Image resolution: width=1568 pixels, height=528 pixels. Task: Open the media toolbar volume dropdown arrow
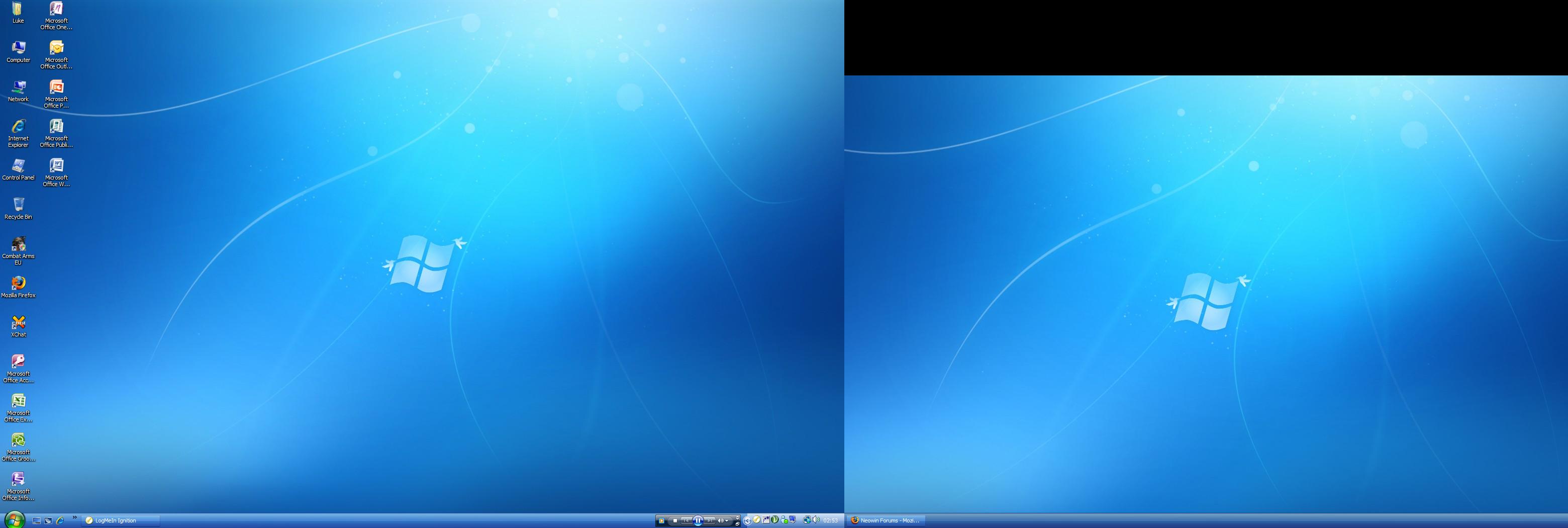pyautogui.click(x=727, y=520)
